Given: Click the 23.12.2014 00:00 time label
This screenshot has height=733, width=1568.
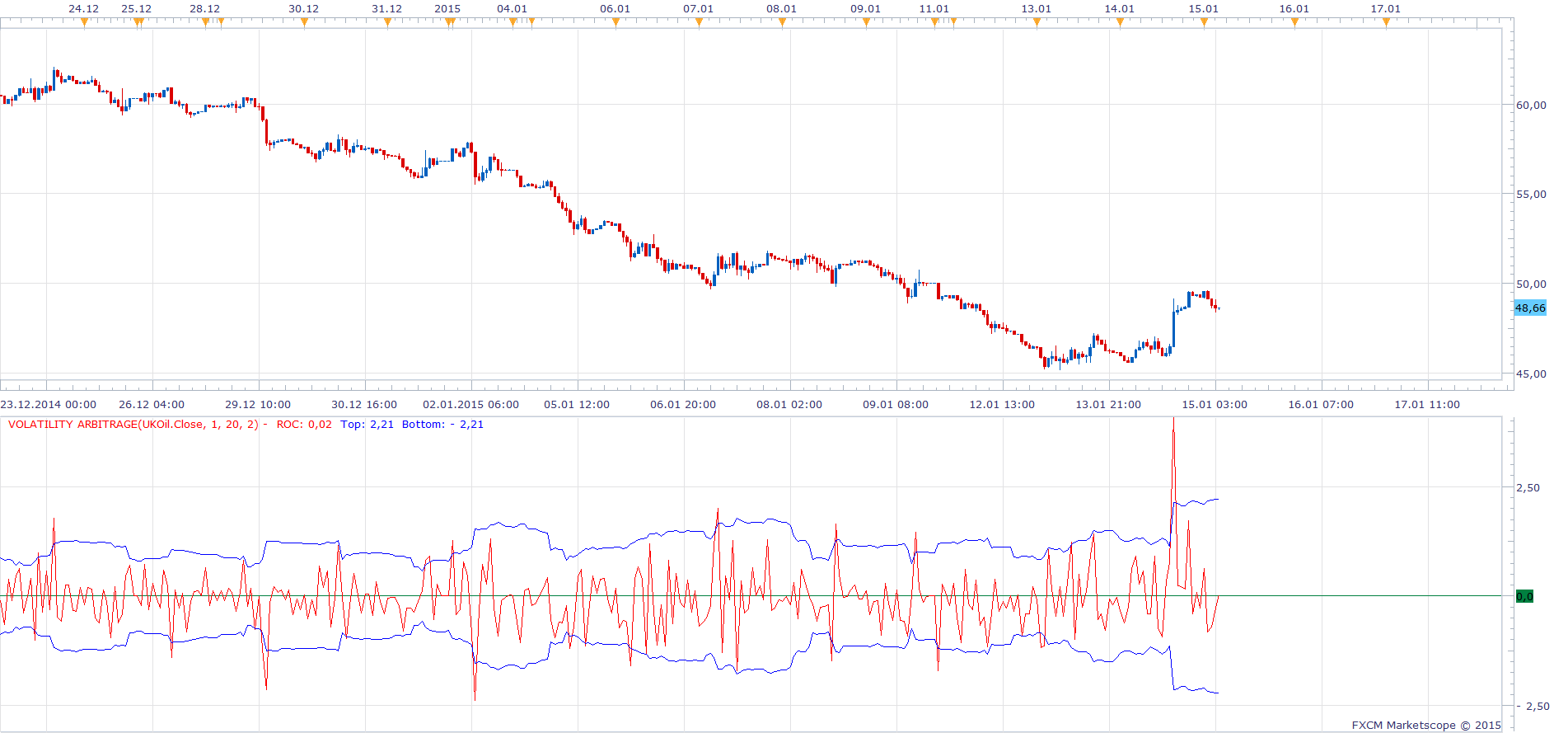Looking at the screenshot, I should 49,404.
